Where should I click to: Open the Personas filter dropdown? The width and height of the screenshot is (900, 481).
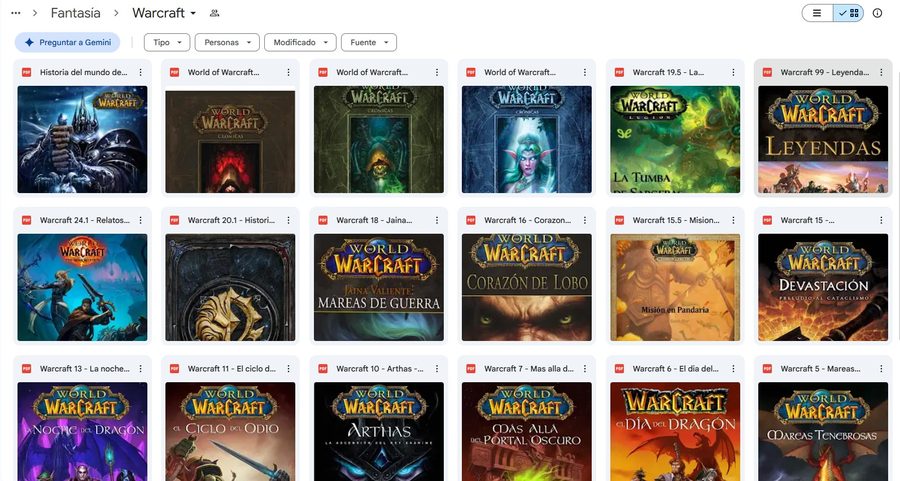[227, 42]
